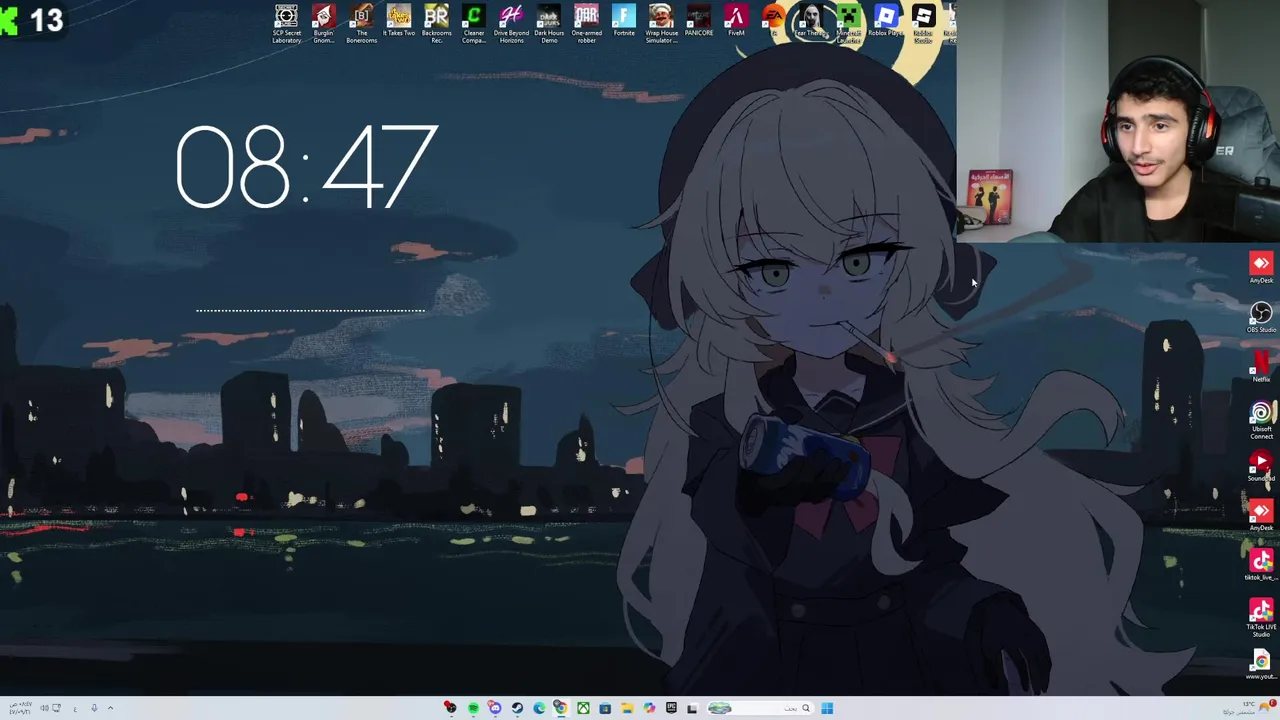Select the Backrooms Rec. desktop shortcut
1280x720 pixels.
tap(436, 24)
